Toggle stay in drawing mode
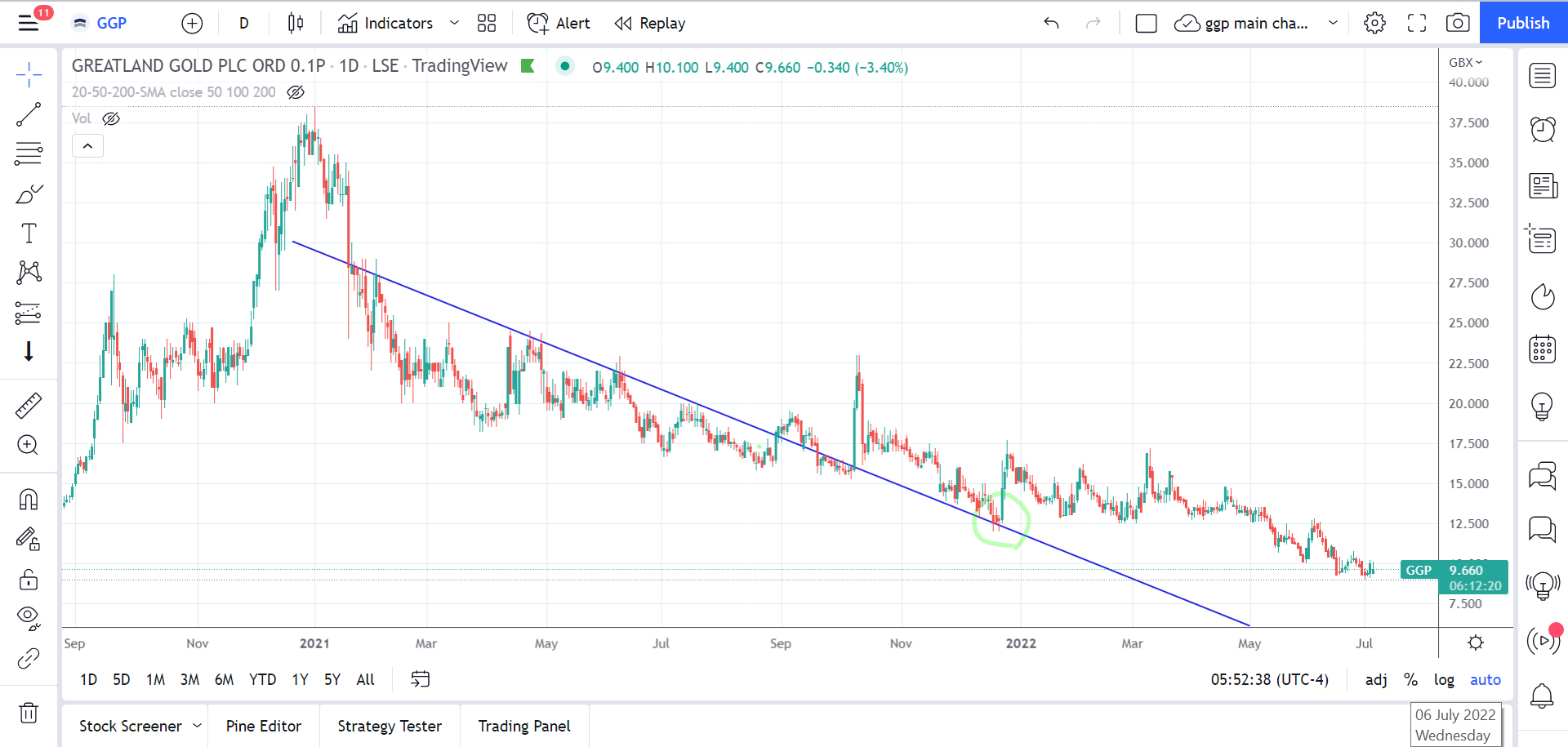This screenshot has width=1568, height=747. pos(29,539)
